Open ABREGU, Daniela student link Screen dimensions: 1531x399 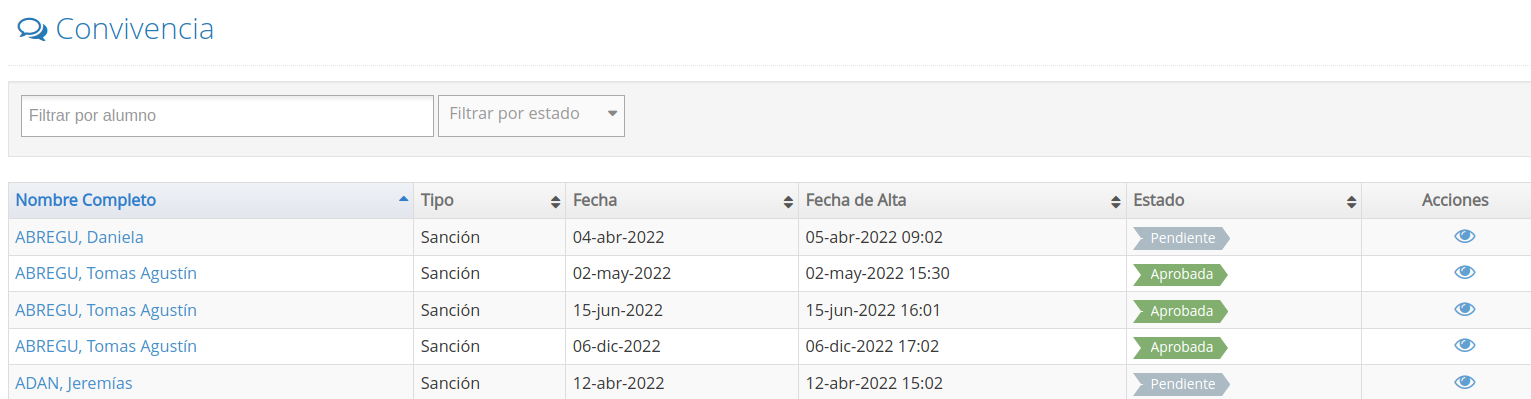point(79,237)
